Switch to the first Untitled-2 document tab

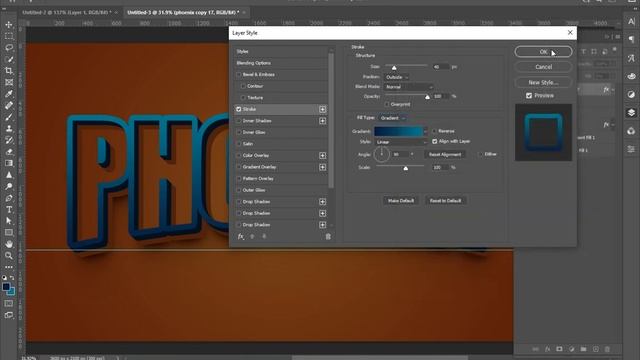click(67, 13)
